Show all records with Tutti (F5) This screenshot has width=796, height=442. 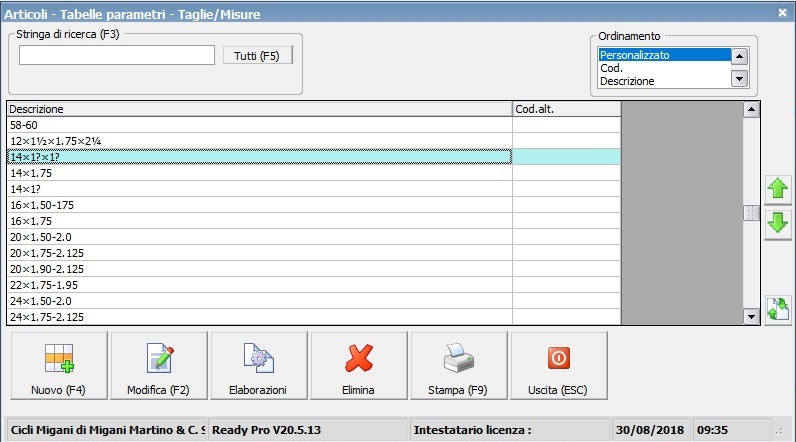click(257, 55)
